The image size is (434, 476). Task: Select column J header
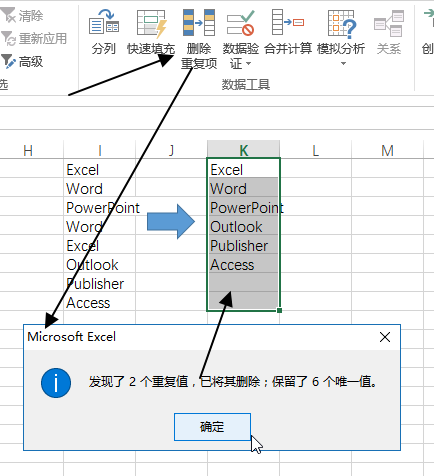tap(171, 150)
